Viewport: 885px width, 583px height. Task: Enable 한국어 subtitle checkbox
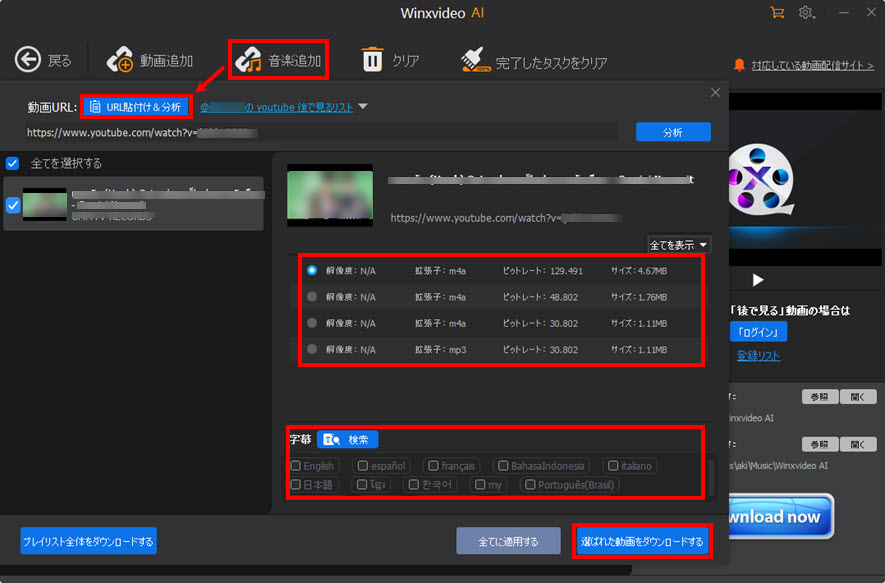point(413,484)
